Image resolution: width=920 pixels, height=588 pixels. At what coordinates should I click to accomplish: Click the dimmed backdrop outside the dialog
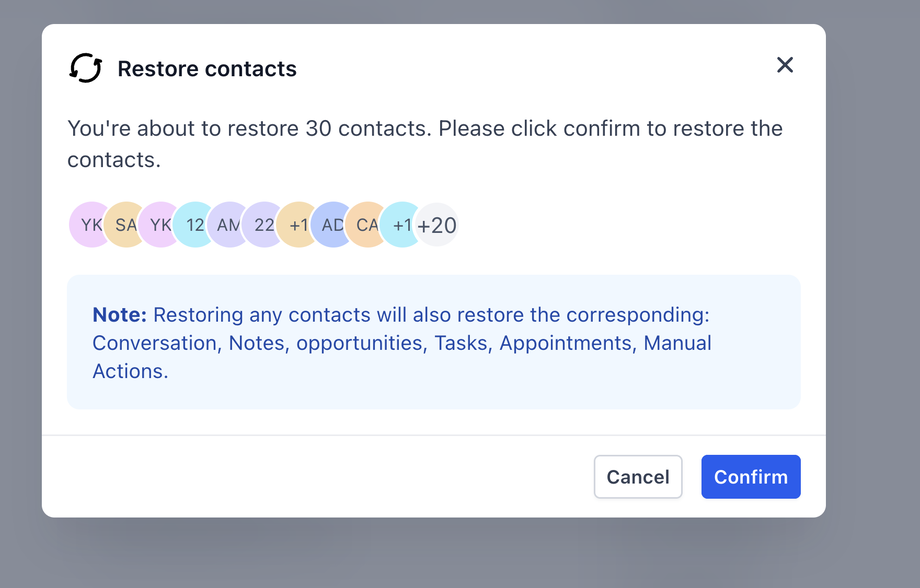[872, 300]
